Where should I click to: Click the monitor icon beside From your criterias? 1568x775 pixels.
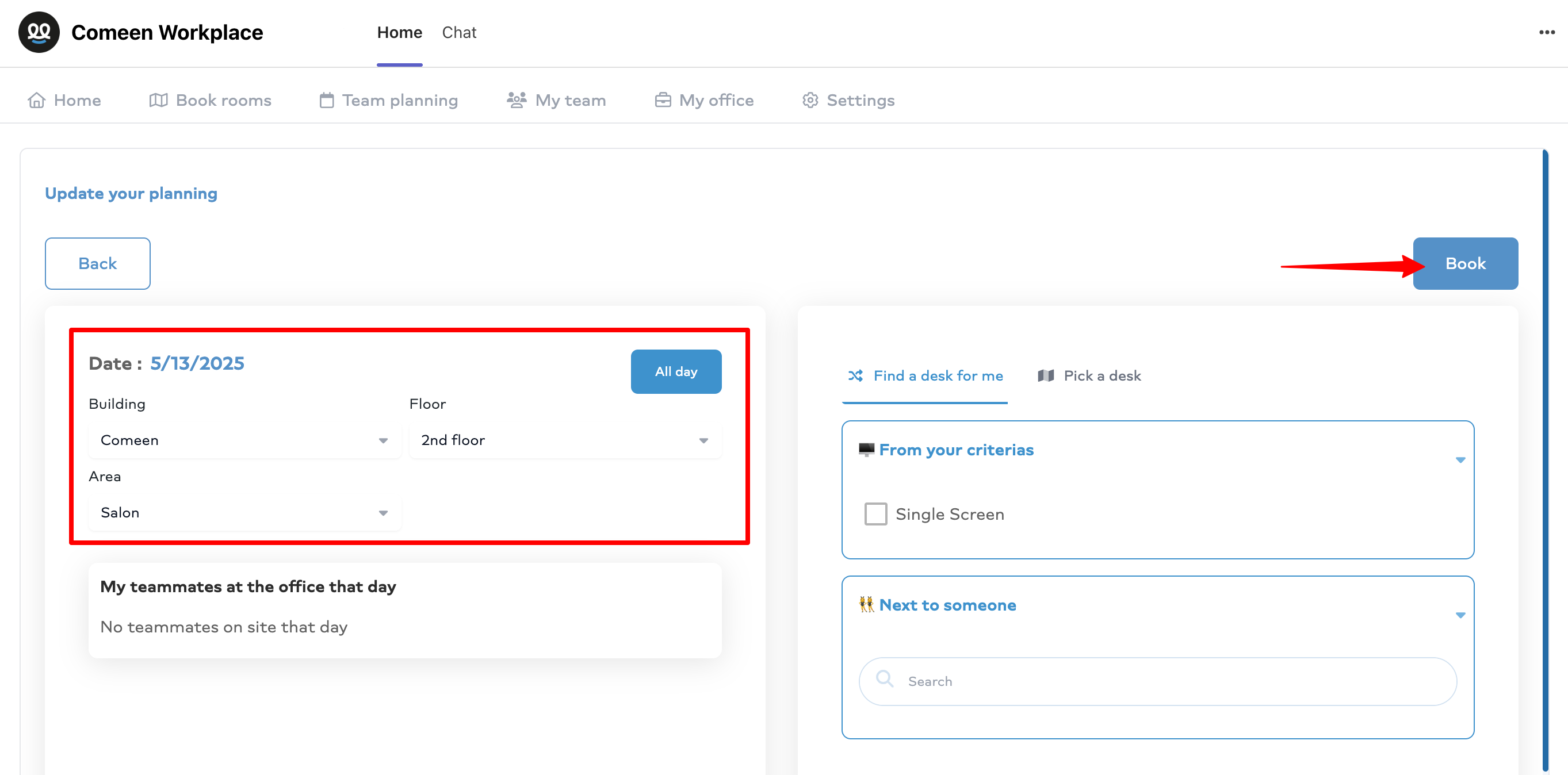pos(866,450)
